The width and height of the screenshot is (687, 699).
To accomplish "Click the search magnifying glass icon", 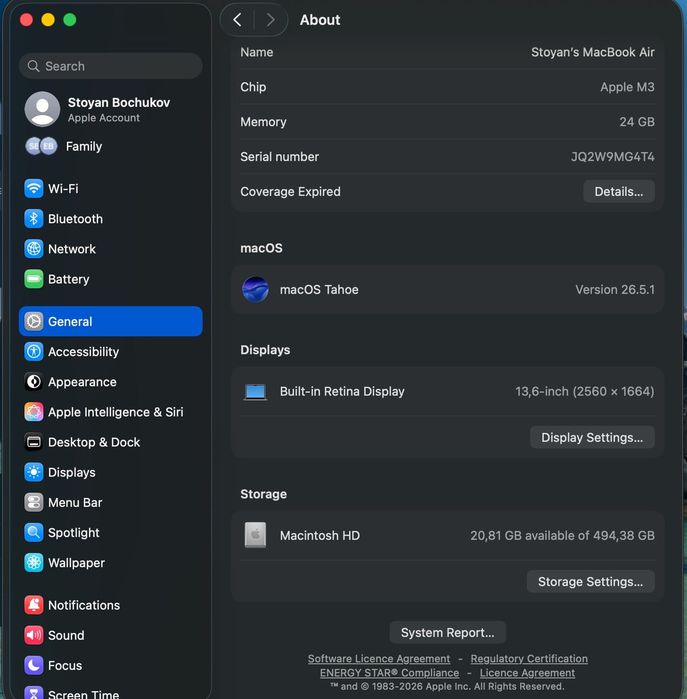I will point(33,66).
